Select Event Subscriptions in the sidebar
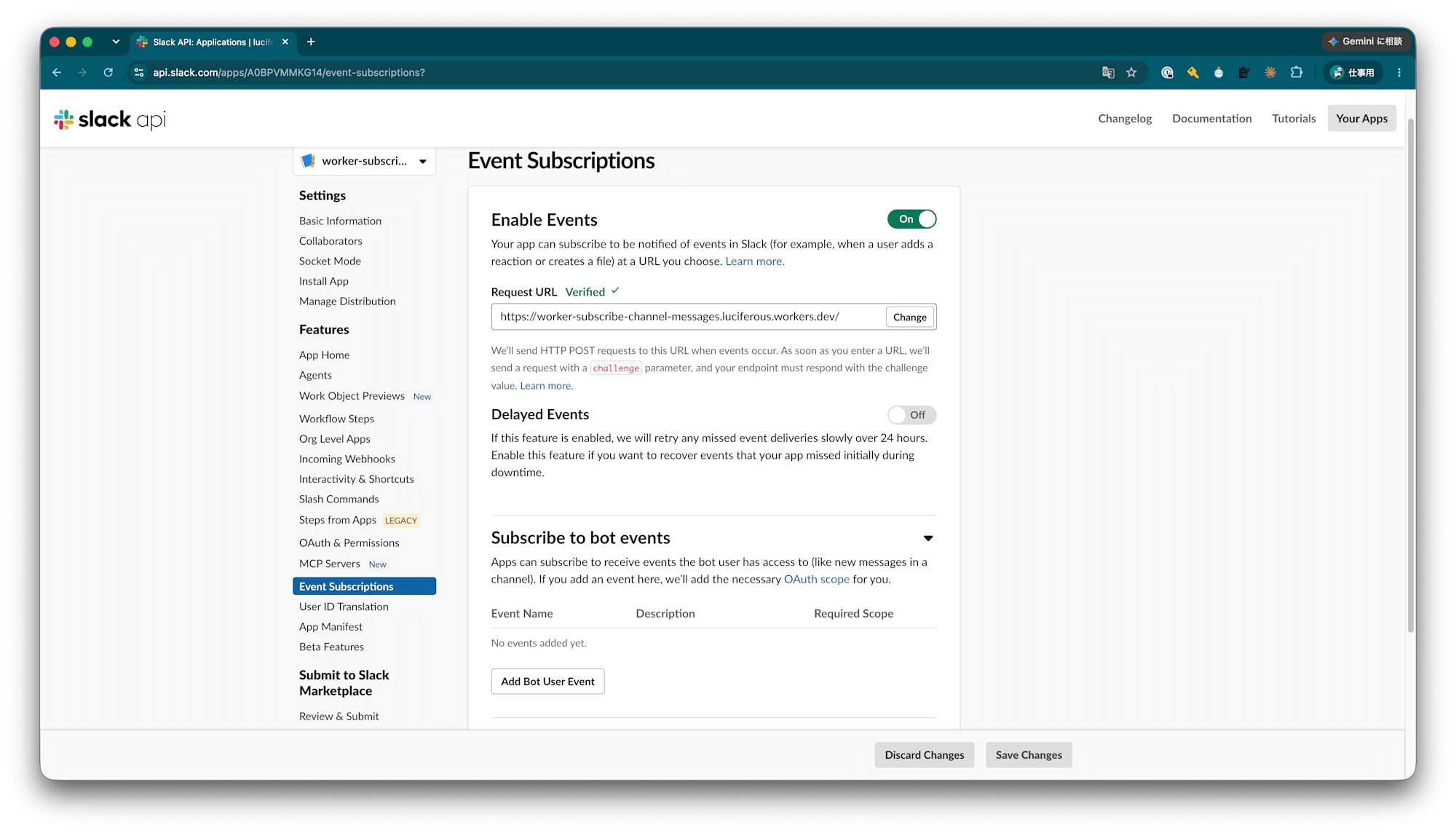Screen dimensions: 1456x833 pos(364,586)
